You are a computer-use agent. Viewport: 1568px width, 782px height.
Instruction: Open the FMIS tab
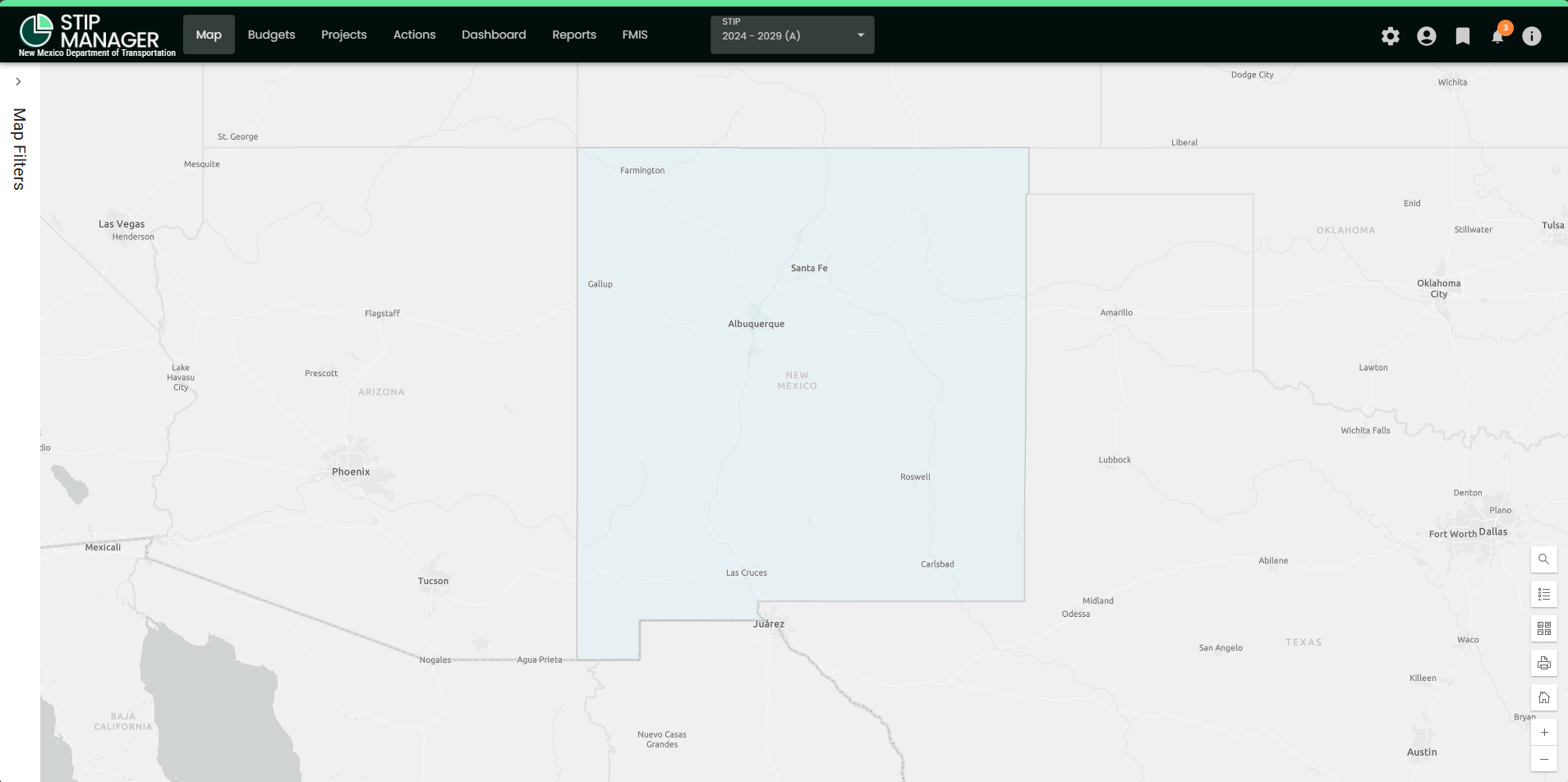(635, 34)
